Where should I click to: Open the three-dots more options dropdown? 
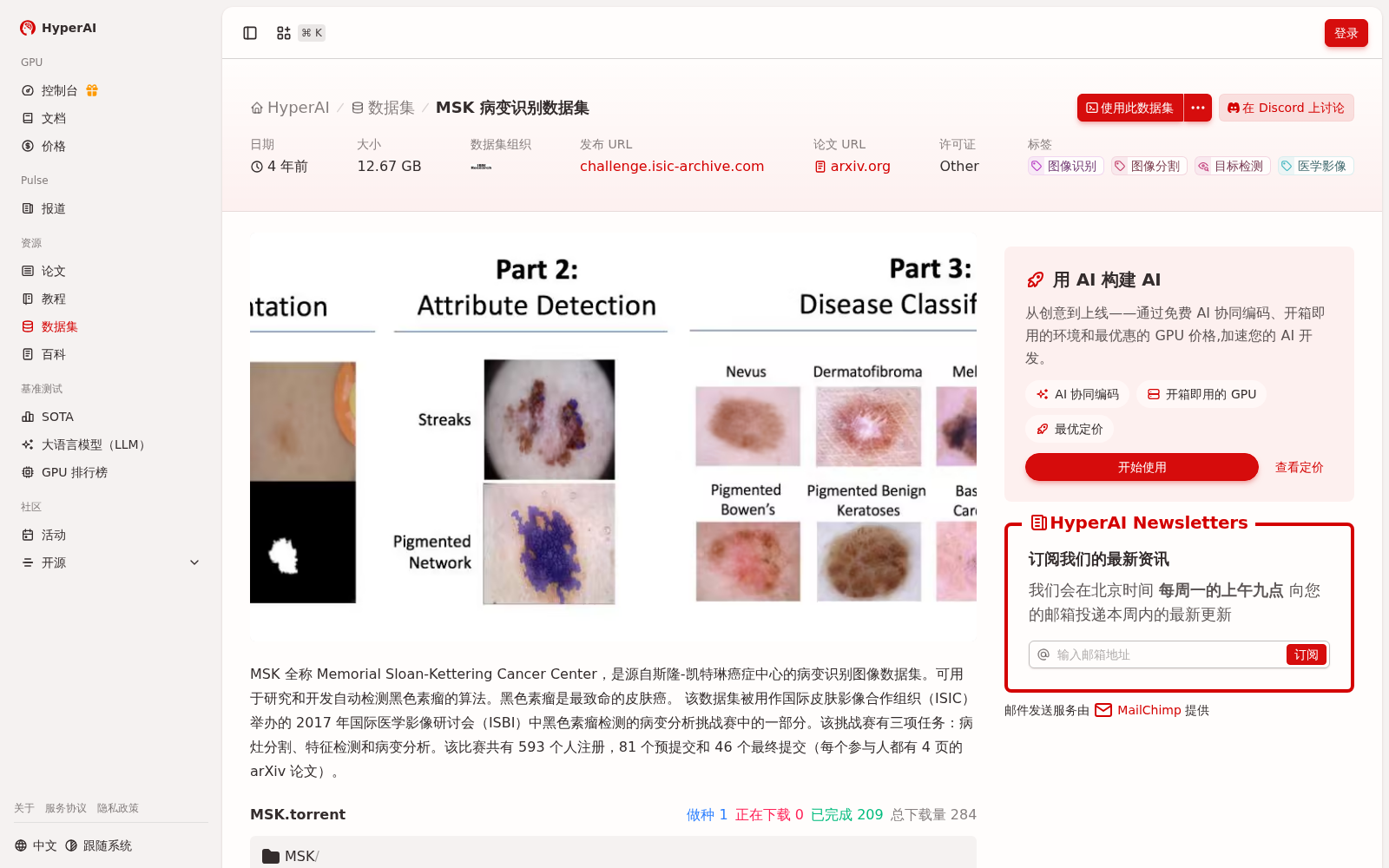coord(1198,108)
